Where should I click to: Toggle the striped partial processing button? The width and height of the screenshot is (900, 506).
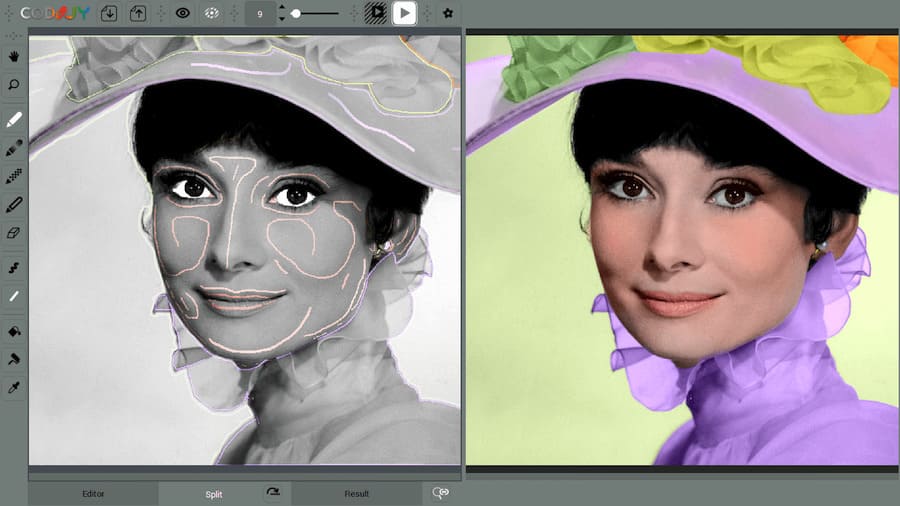376,13
